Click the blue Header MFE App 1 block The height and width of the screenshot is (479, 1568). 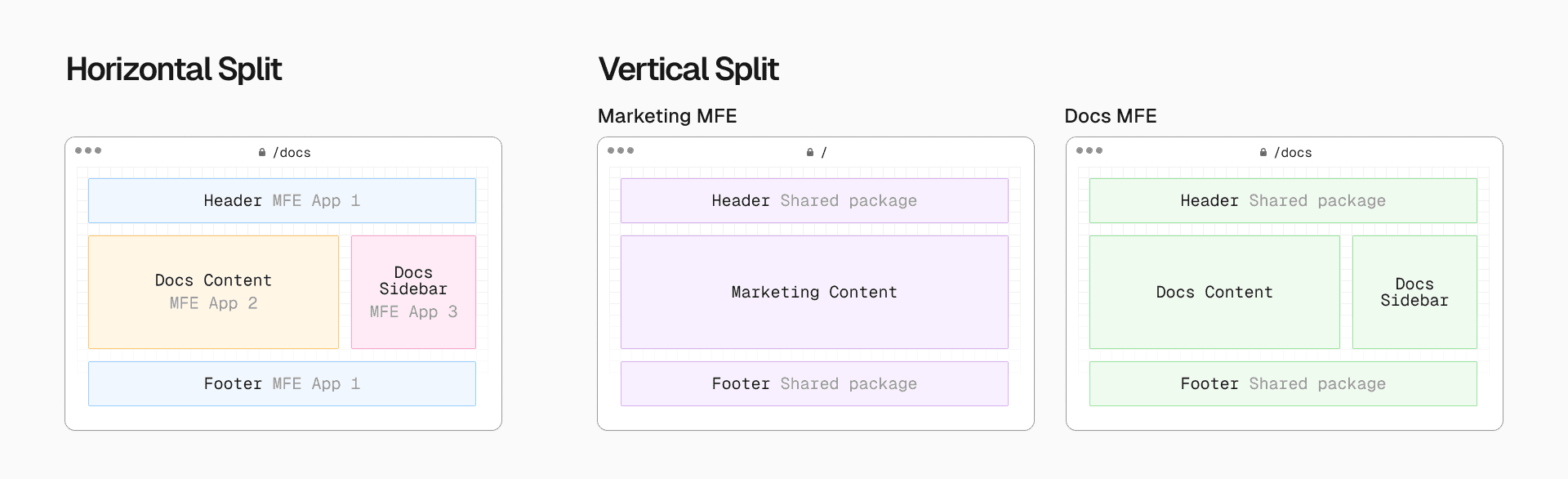tap(282, 201)
